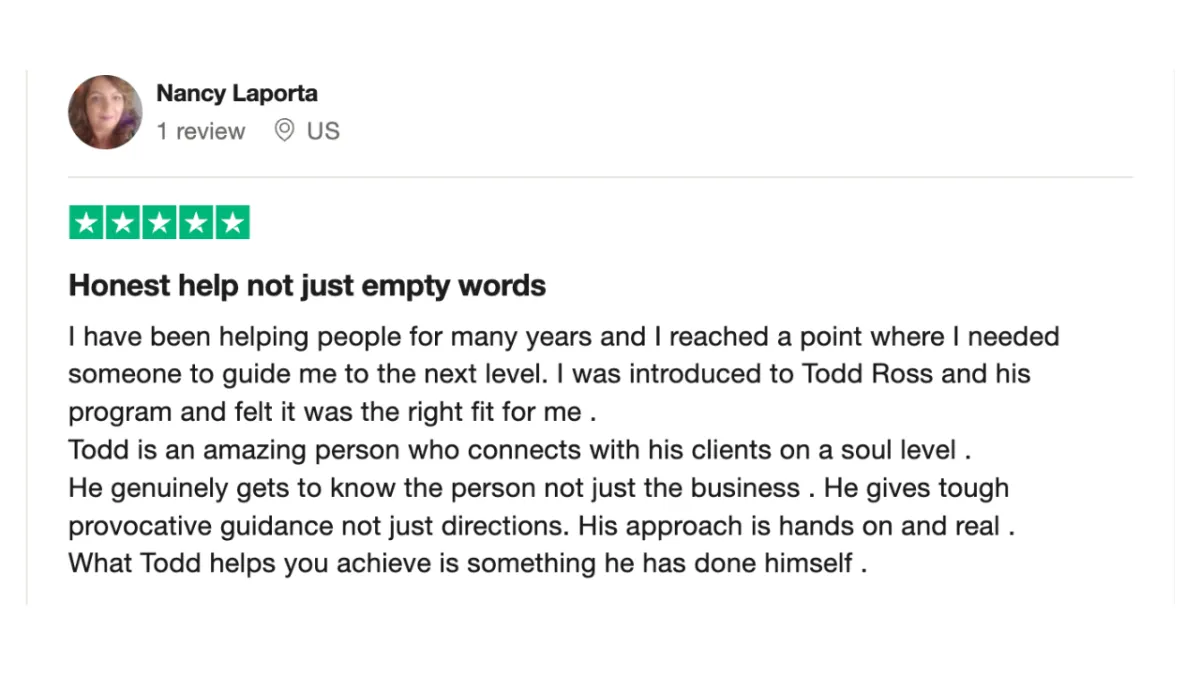Click the second green rating star

(x=123, y=223)
